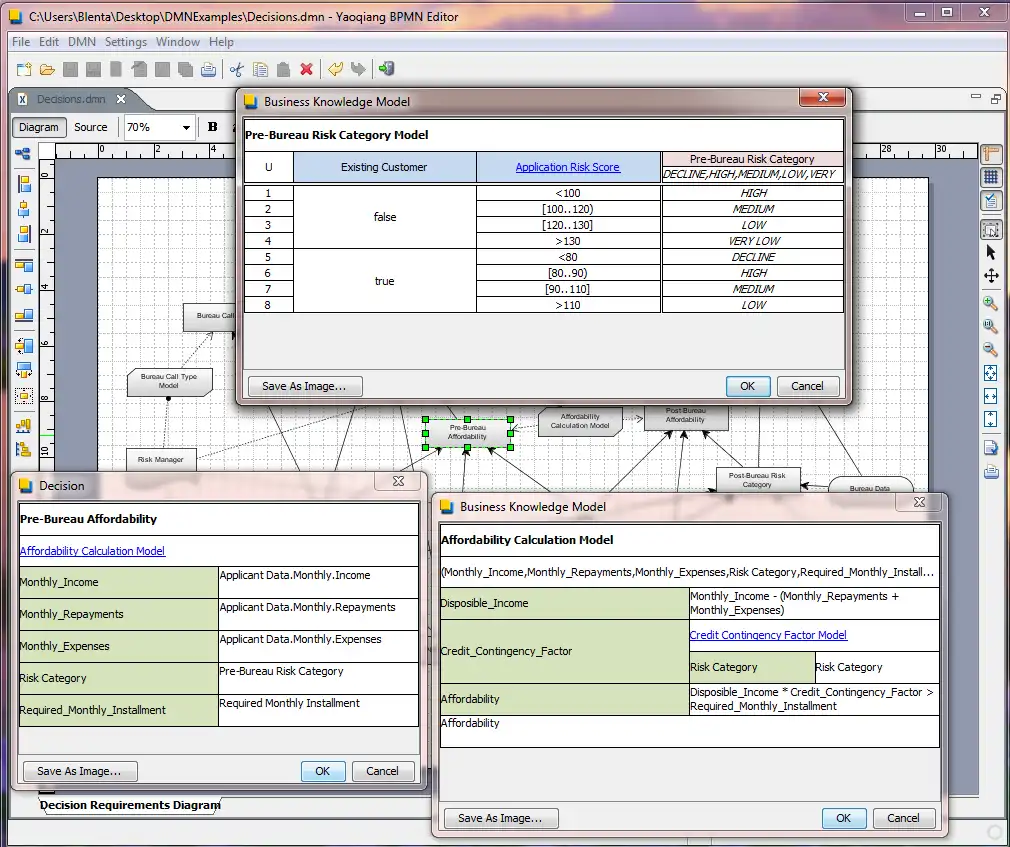Viewport: 1010px width, 847px height.
Task: Click Save As Image in Decision dialog
Action: tap(79, 771)
